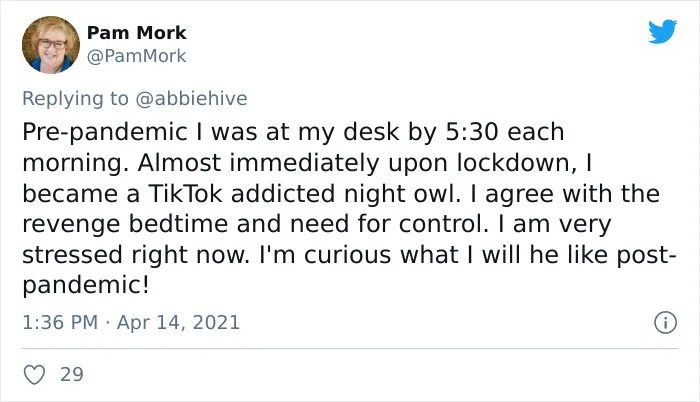The image size is (700, 402).
Task: Visit the @abbiehive mention link
Action: (x=191, y=98)
